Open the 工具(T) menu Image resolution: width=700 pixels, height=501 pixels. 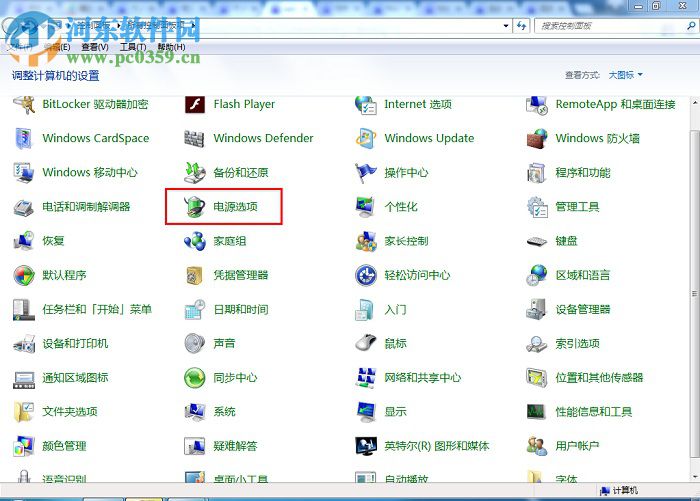(x=133, y=47)
